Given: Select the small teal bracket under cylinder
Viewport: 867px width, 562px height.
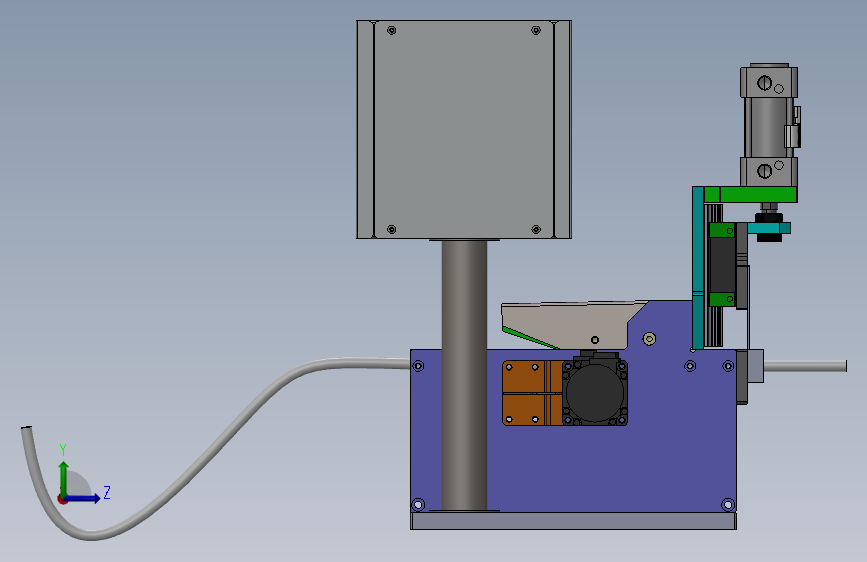Looking at the screenshot, I should tap(769, 228).
